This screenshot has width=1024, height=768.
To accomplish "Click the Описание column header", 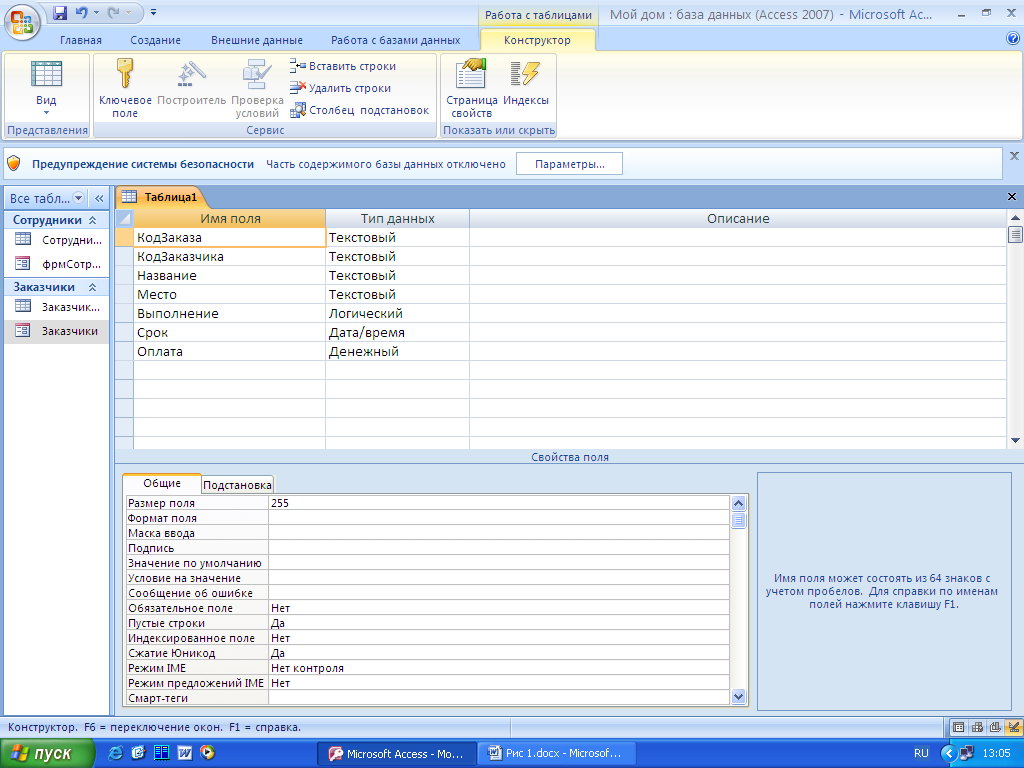I will coord(738,219).
